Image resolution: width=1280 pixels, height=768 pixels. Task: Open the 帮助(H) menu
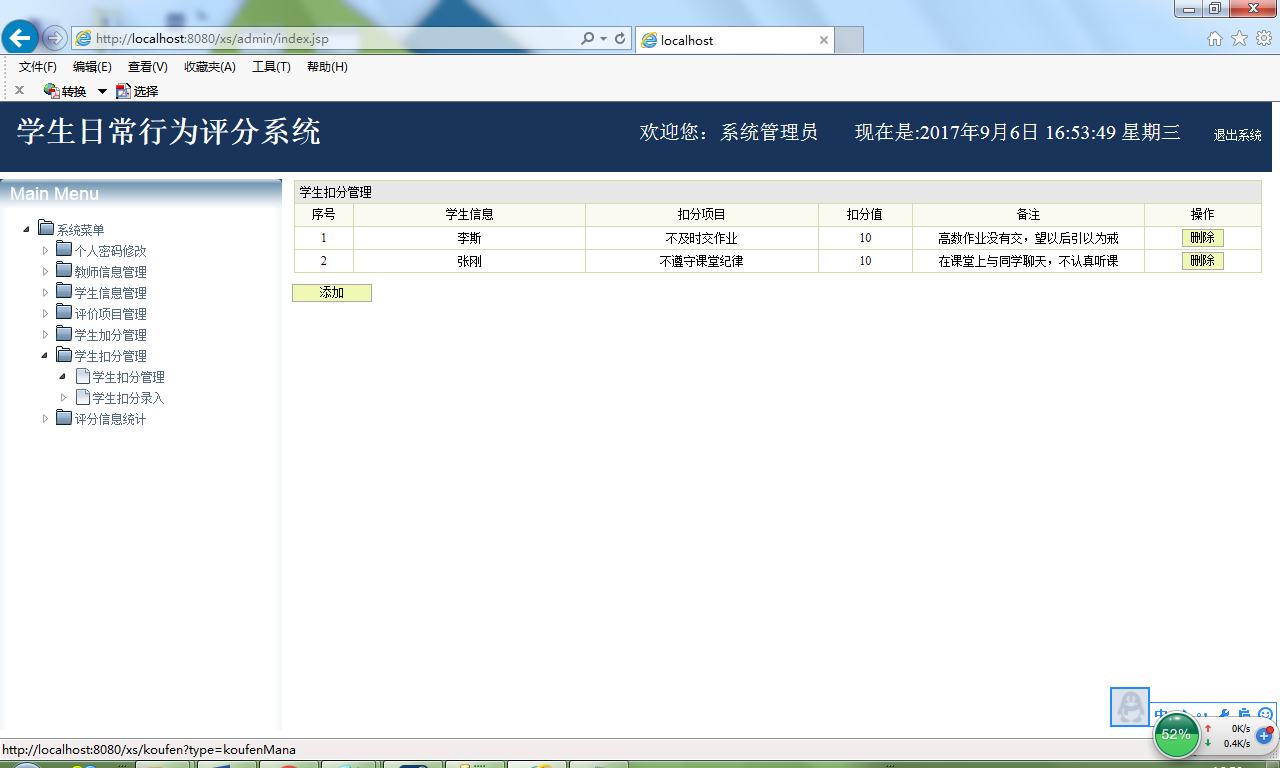click(327, 67)
